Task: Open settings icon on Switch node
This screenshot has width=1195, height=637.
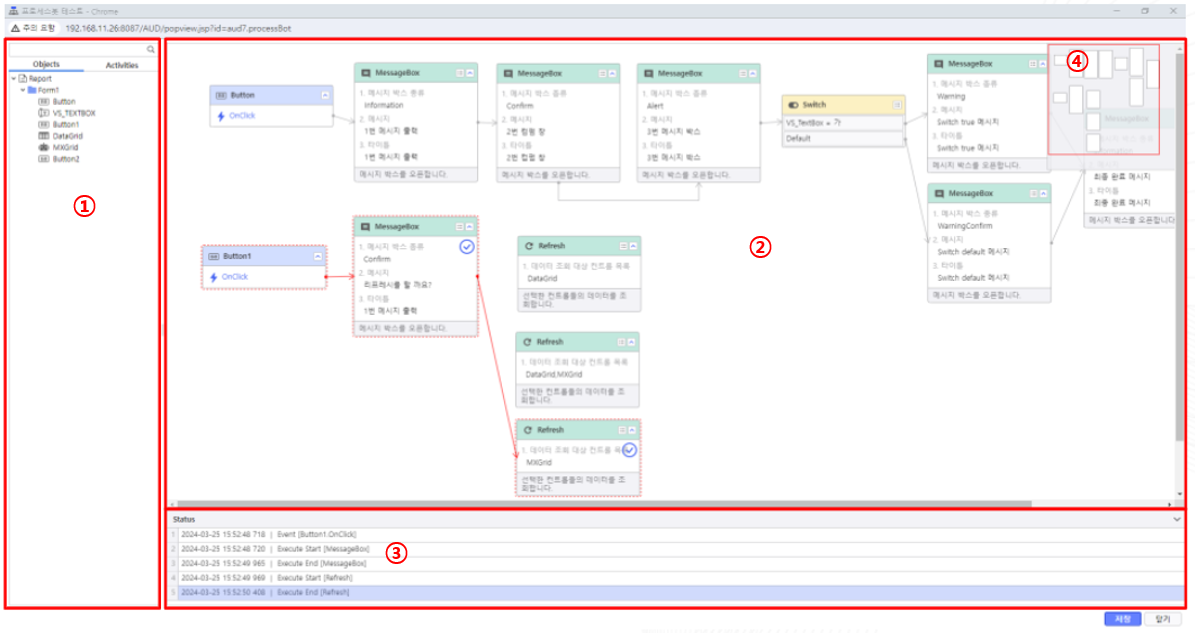Action: [x=897, y=105]
